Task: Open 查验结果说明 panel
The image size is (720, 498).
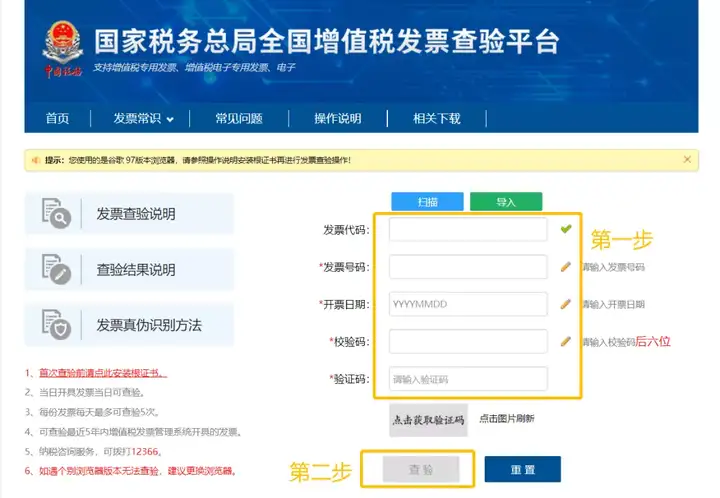Action: coord(129,269)
